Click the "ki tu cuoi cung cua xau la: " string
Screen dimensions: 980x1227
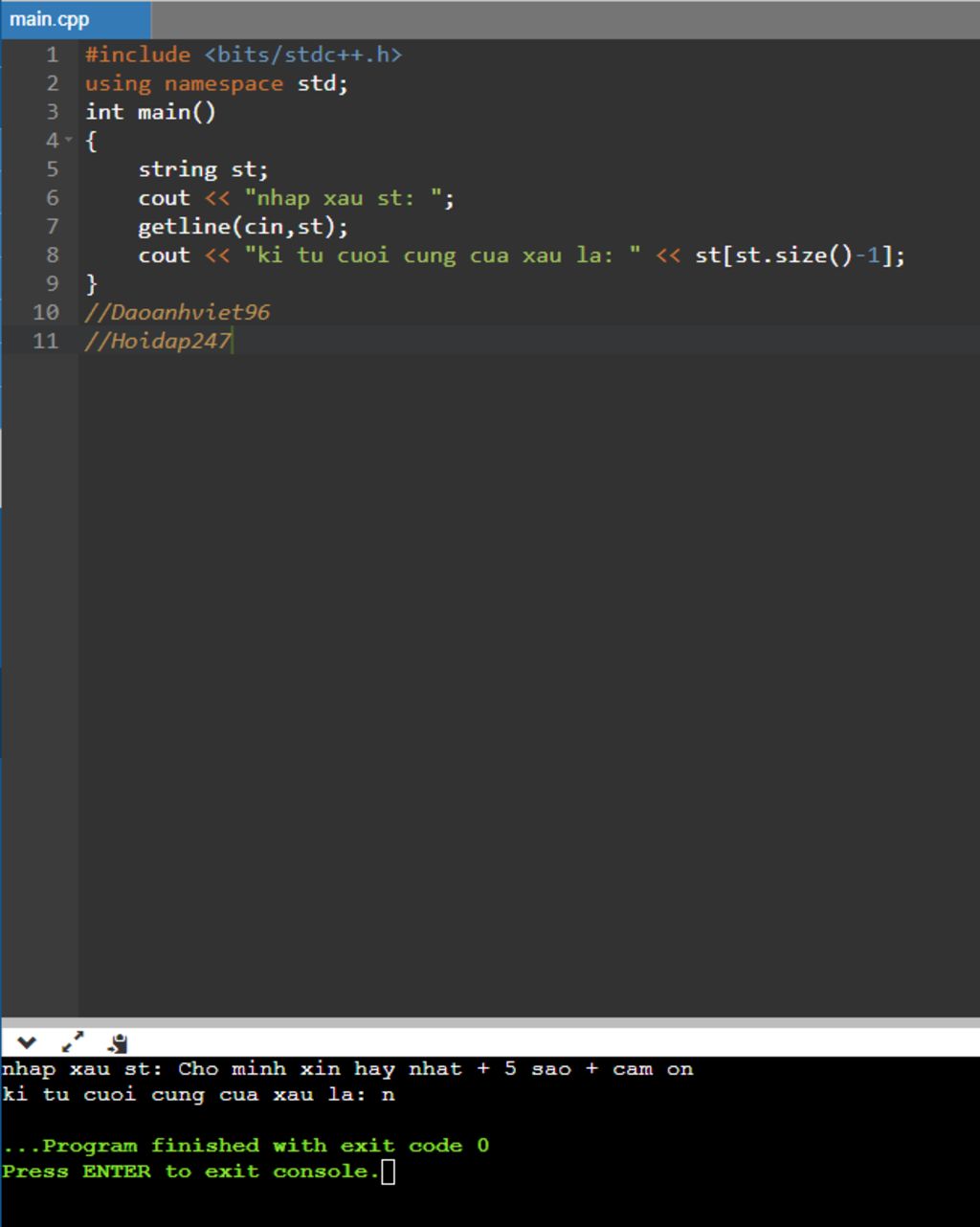[x=442, y=256]
